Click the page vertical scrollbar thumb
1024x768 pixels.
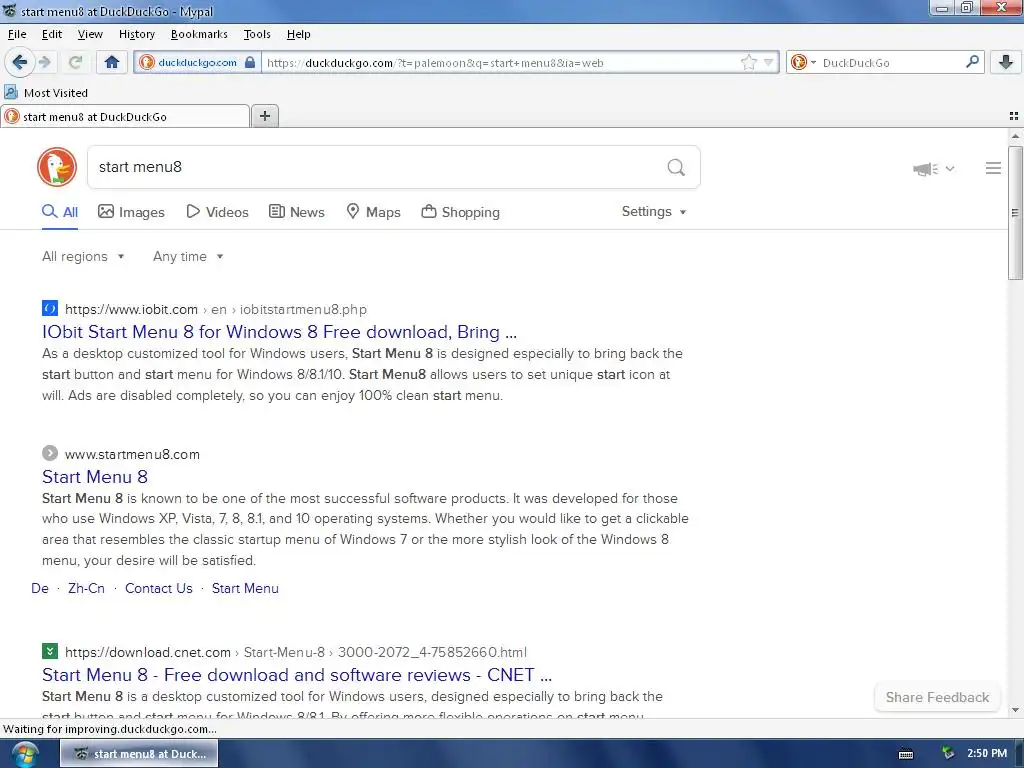[x=1014, y=213]
